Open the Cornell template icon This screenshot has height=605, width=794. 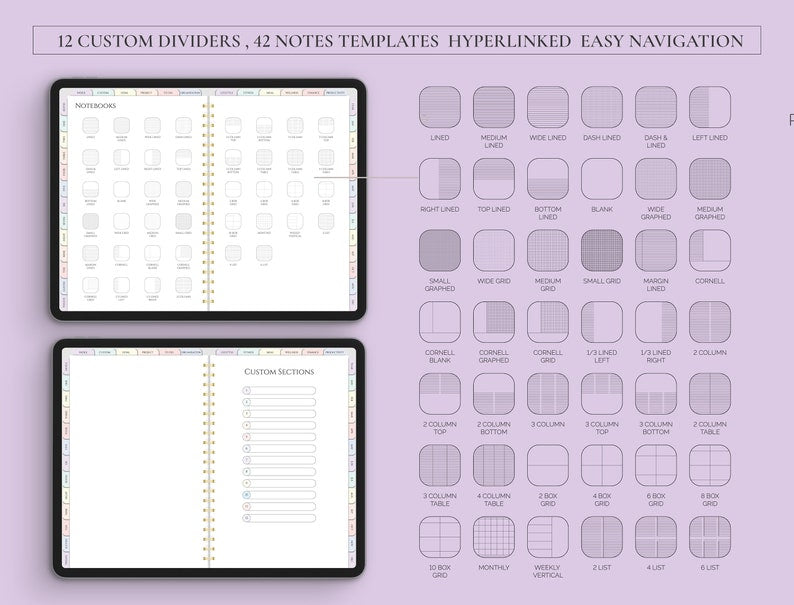(710, 251)
